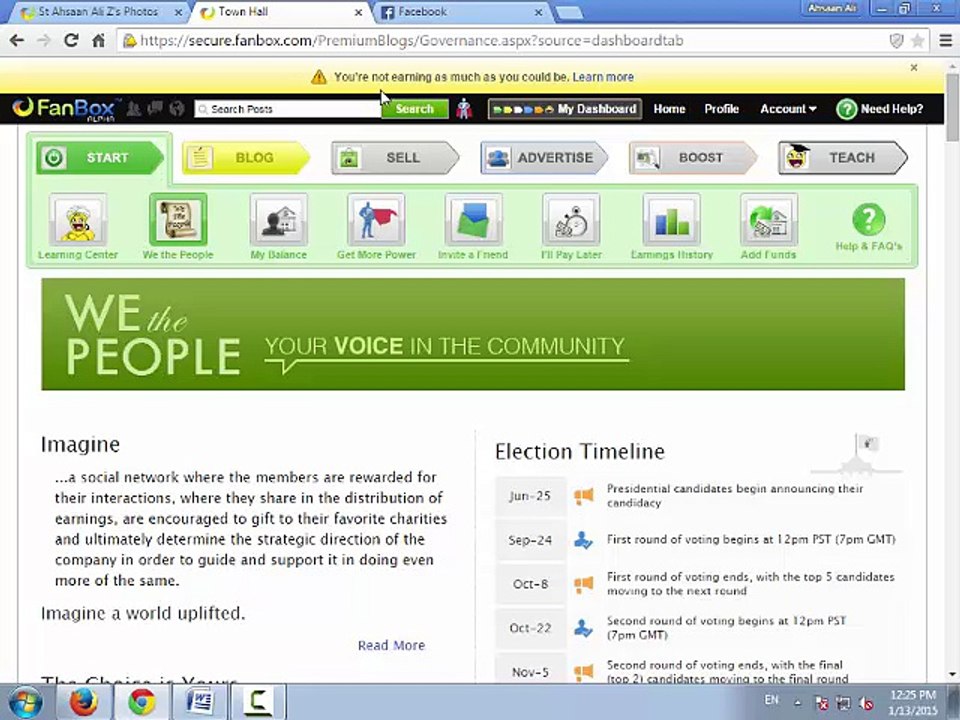
Task: Open Help & FAQ's question mark icon
Action: click(868, 219)
